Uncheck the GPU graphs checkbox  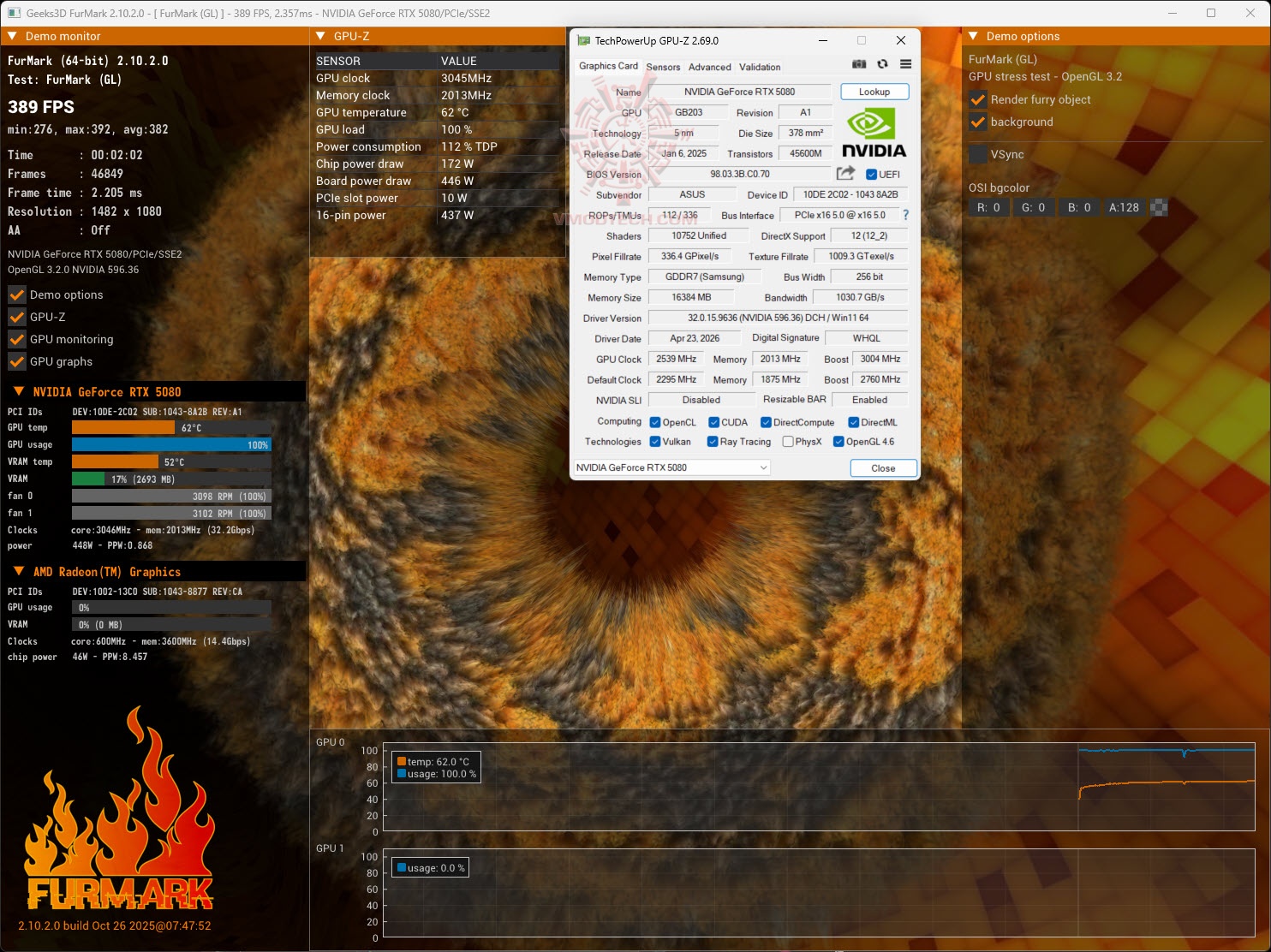pyautogui.click(x=17, y=361)
